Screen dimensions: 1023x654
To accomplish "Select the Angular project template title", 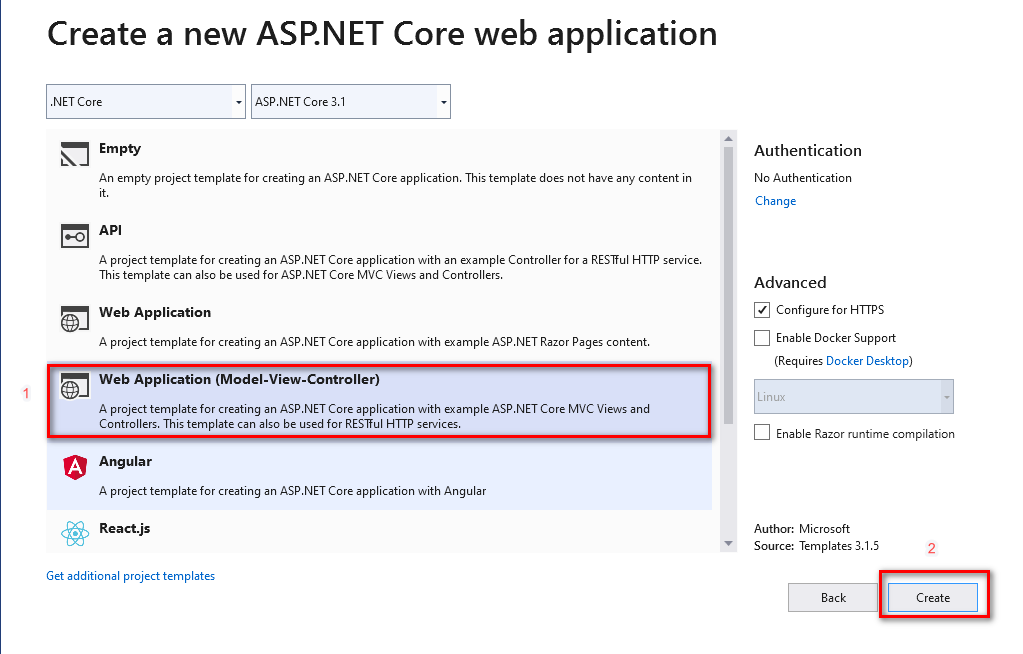I will pyautogui.click(x=125, y=462).
